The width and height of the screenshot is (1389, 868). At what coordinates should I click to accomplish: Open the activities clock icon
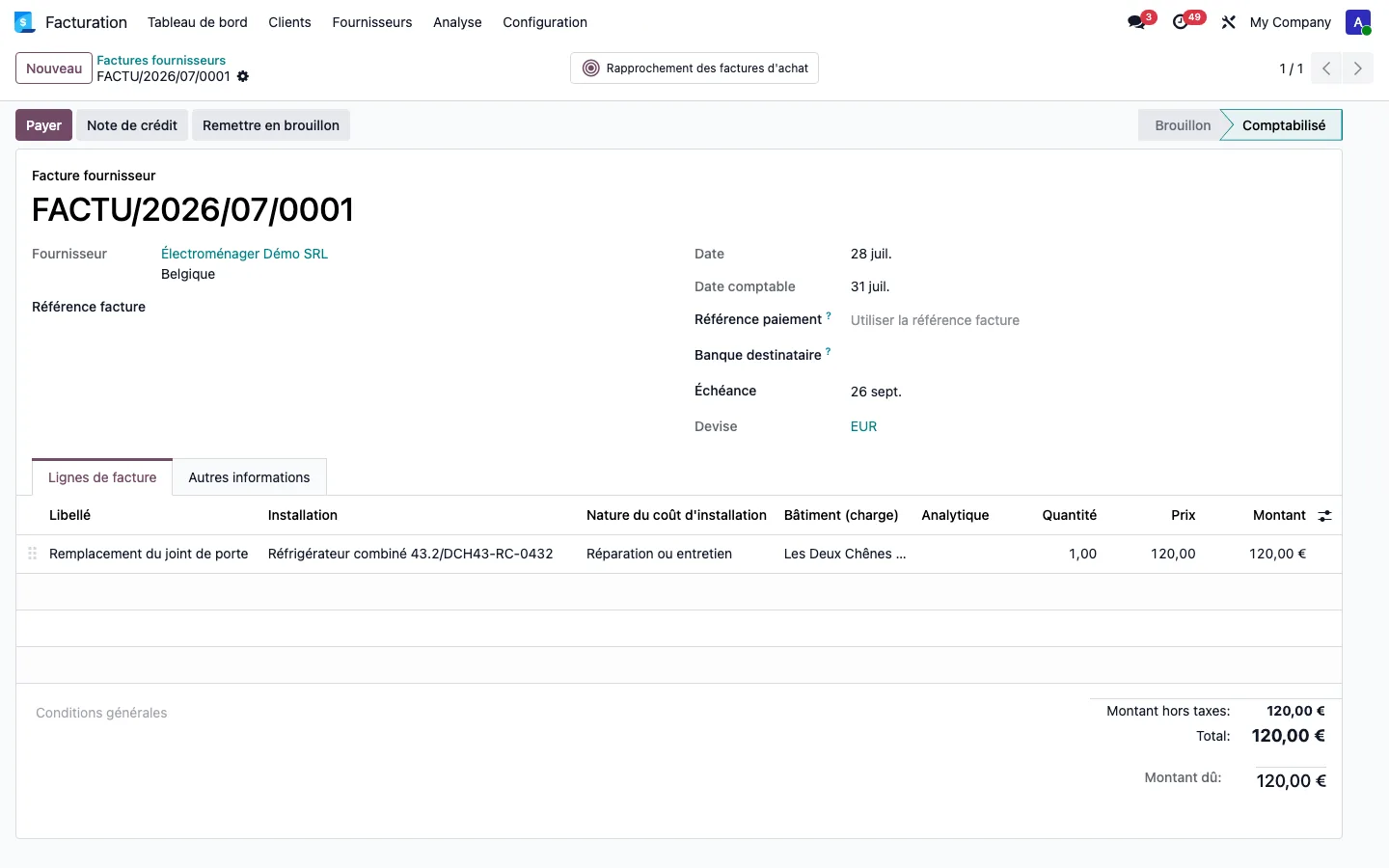(1181, 22)
